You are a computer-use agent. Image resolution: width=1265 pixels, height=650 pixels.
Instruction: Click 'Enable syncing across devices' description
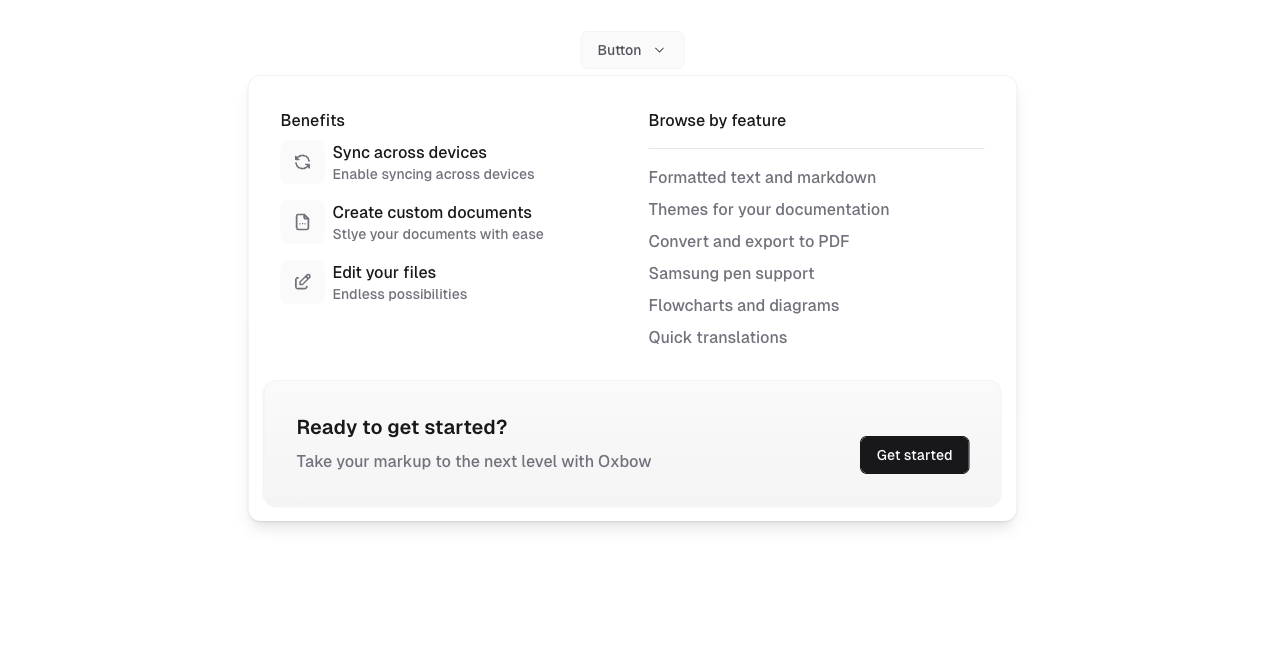pos(433,174)
